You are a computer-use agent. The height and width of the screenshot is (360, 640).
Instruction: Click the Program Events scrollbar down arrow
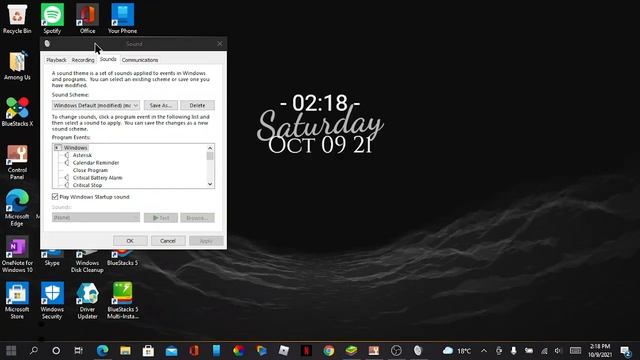tap(210, 184)
